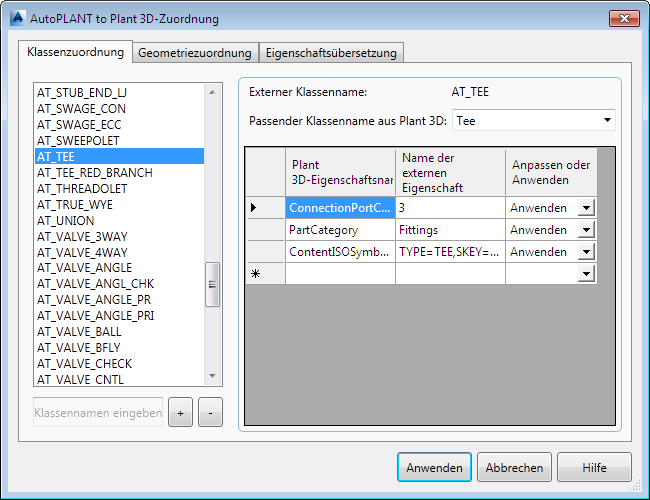Click the Name der externen Eigenschaft header
Viewport: 650px width, 500px height.
coord(450,172)
